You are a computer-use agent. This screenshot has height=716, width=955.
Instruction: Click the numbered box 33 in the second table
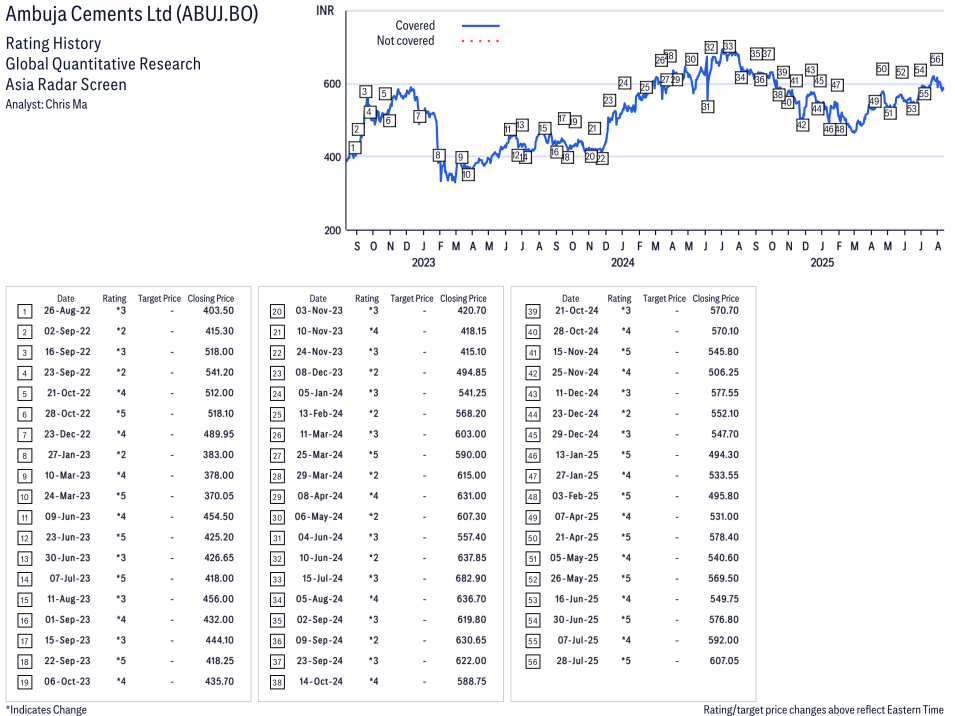[x=277, y=580]
